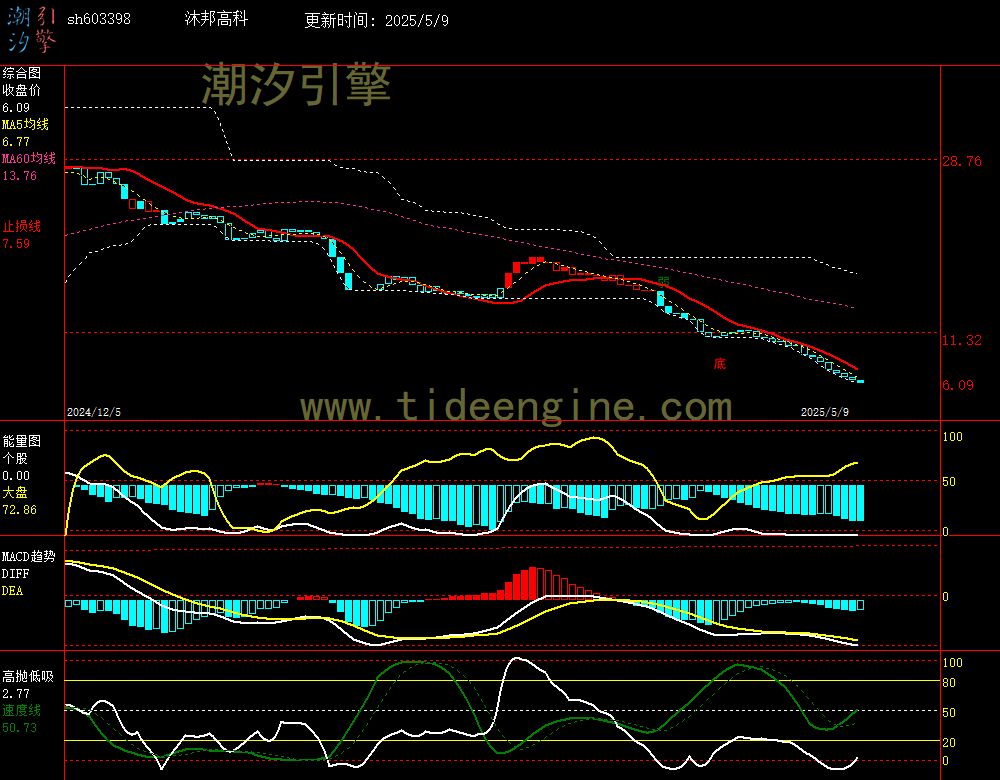
Task: Click the 28.76 price axis label
Action: click(x=962, y=161)
